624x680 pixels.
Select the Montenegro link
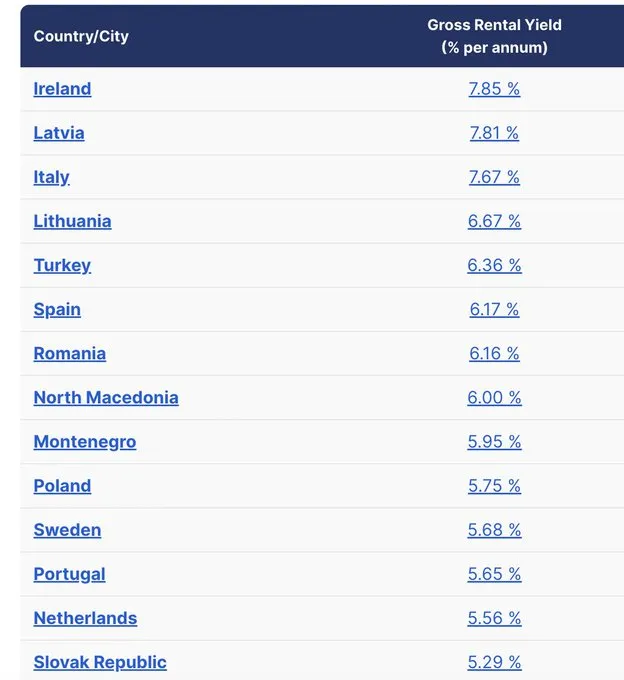(85, 442)
